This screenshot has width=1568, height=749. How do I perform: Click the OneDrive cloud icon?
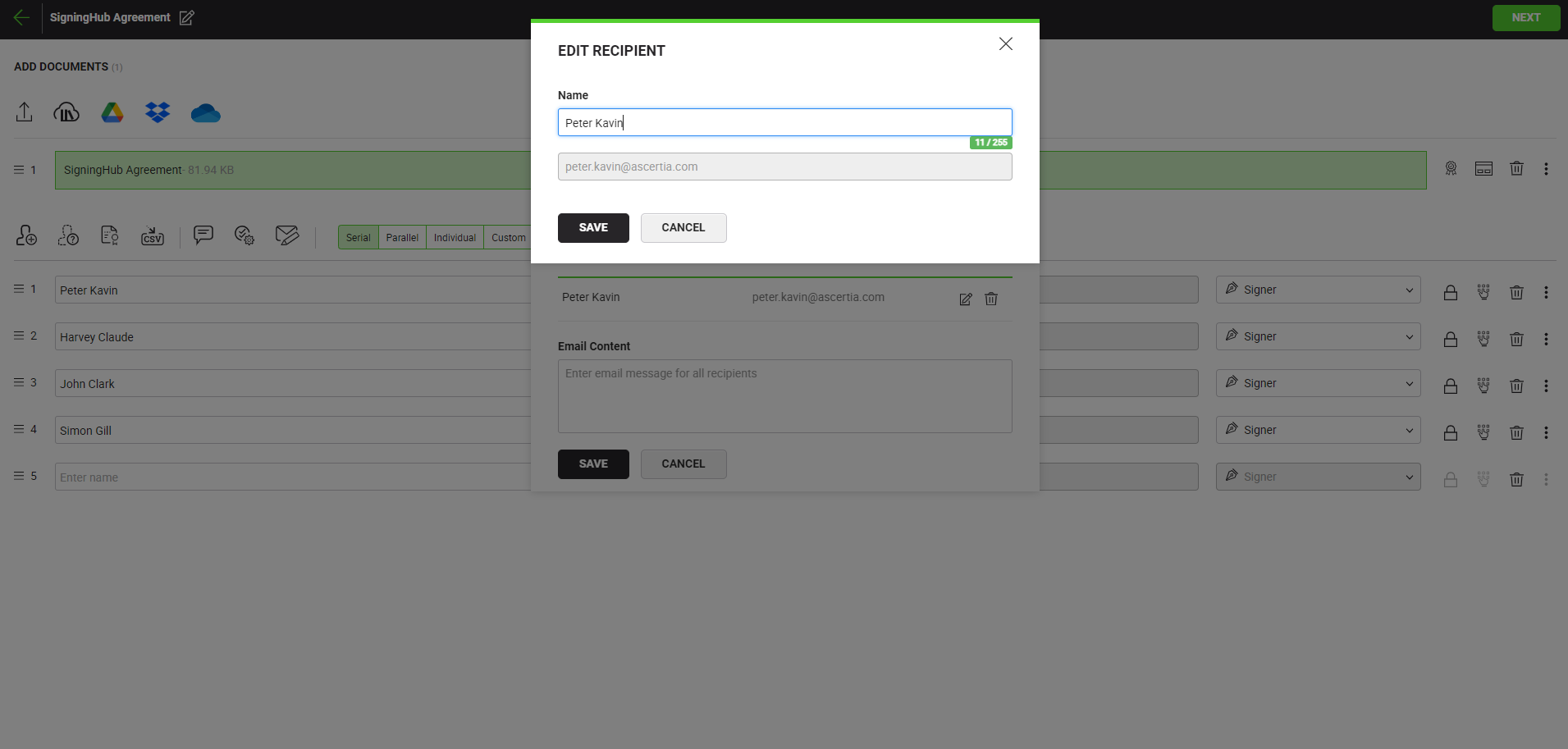coord(205,113)
